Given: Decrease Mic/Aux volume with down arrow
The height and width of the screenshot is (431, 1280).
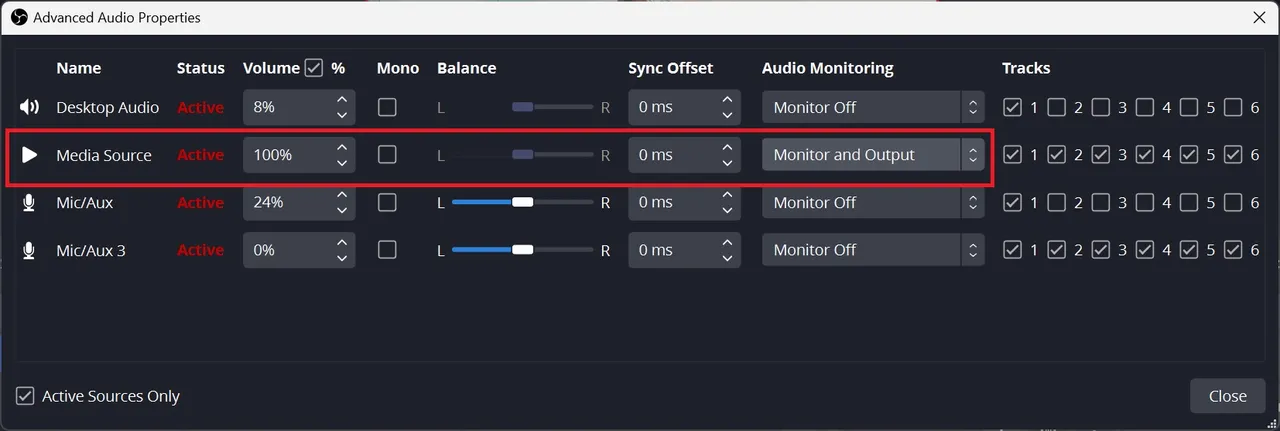Looking at the screenshot, I should coord(342,210).
